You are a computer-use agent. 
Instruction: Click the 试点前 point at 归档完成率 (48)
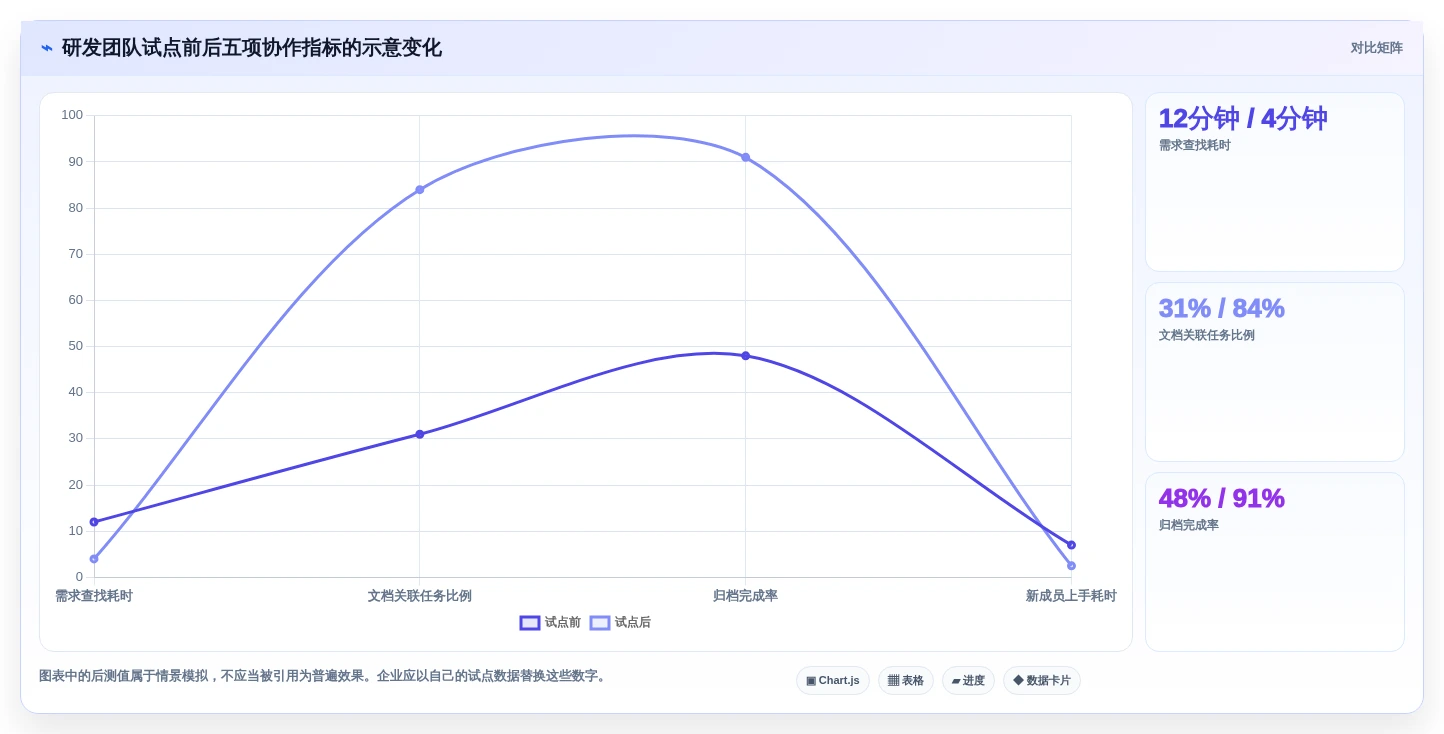[745, 355]
